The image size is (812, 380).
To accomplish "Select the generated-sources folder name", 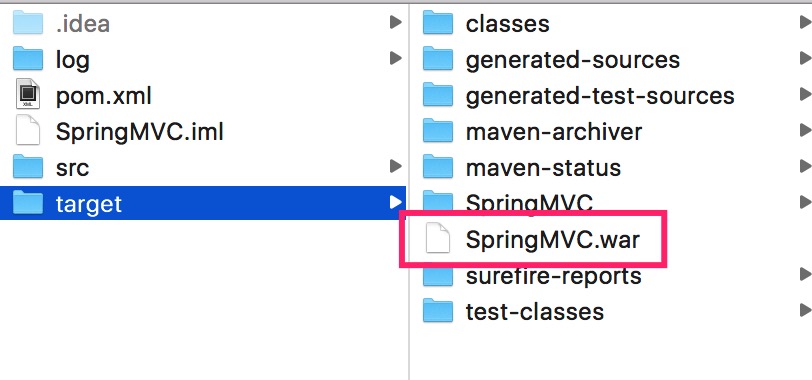I will (x=573, y=60).
